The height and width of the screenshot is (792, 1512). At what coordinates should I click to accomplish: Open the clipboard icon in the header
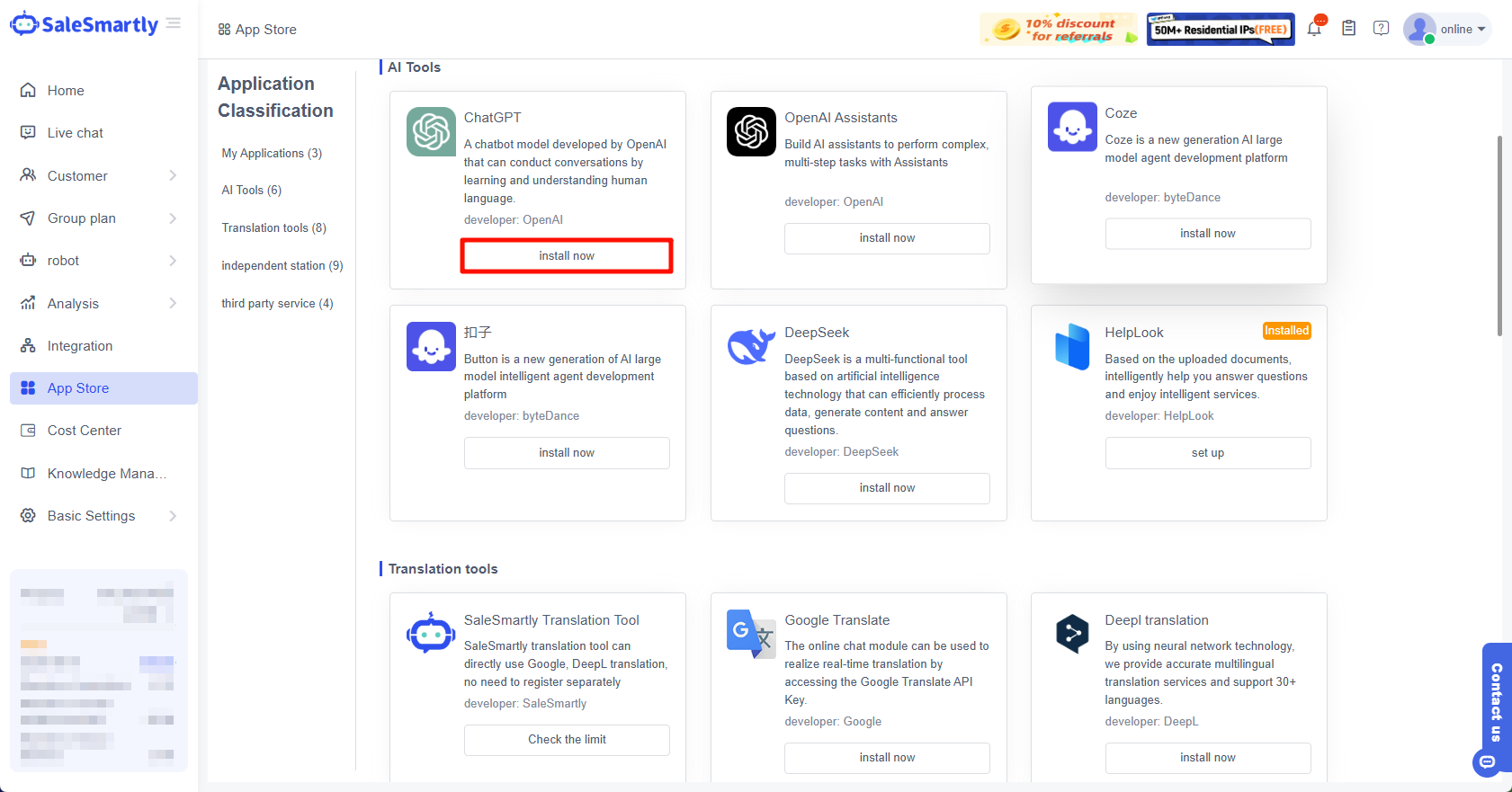pyautogui.click(x=1348, y=29)
